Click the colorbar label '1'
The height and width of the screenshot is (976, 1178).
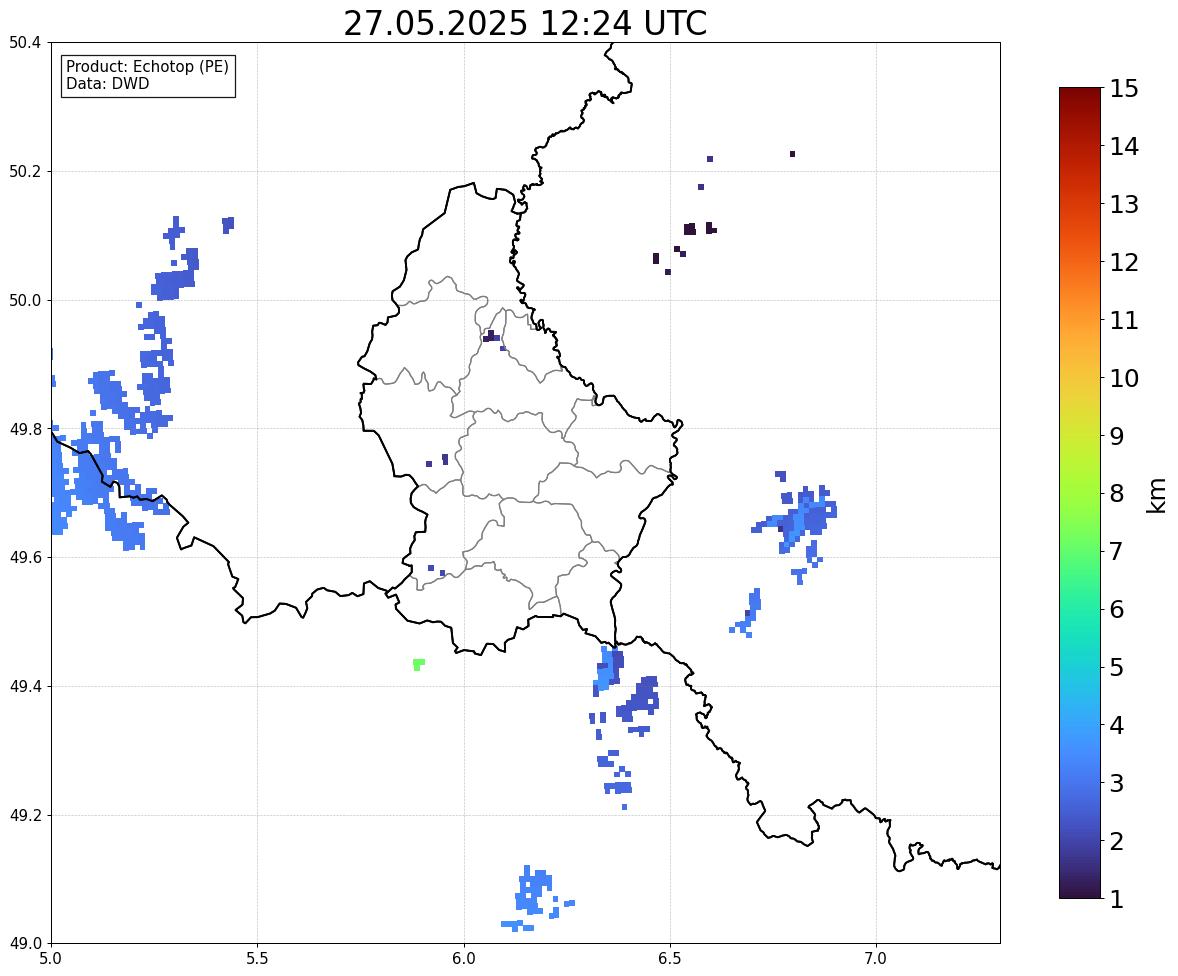[1117, 899]
